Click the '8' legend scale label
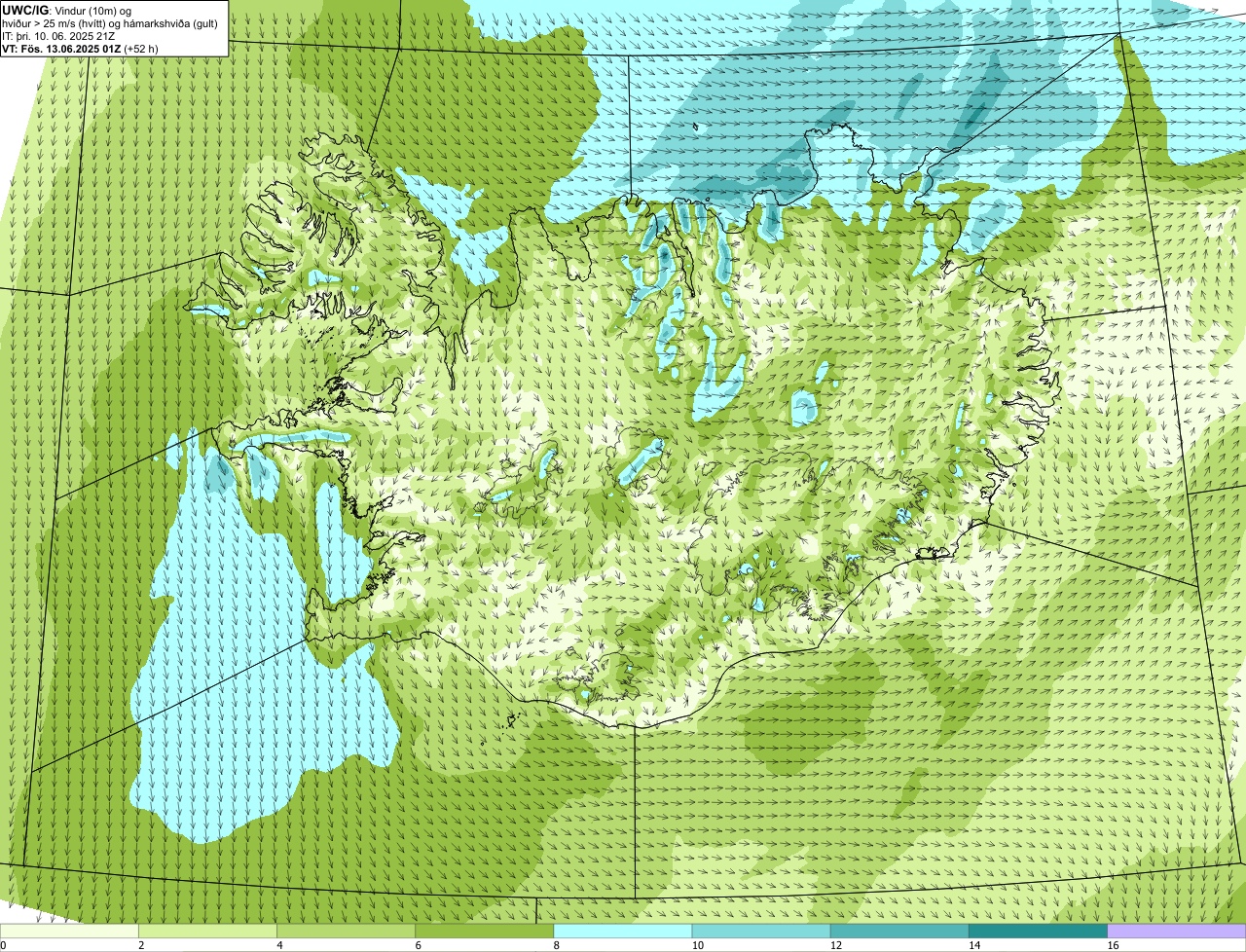The width and height of the screenshot is (1246, 952). (x=556, y=945)
